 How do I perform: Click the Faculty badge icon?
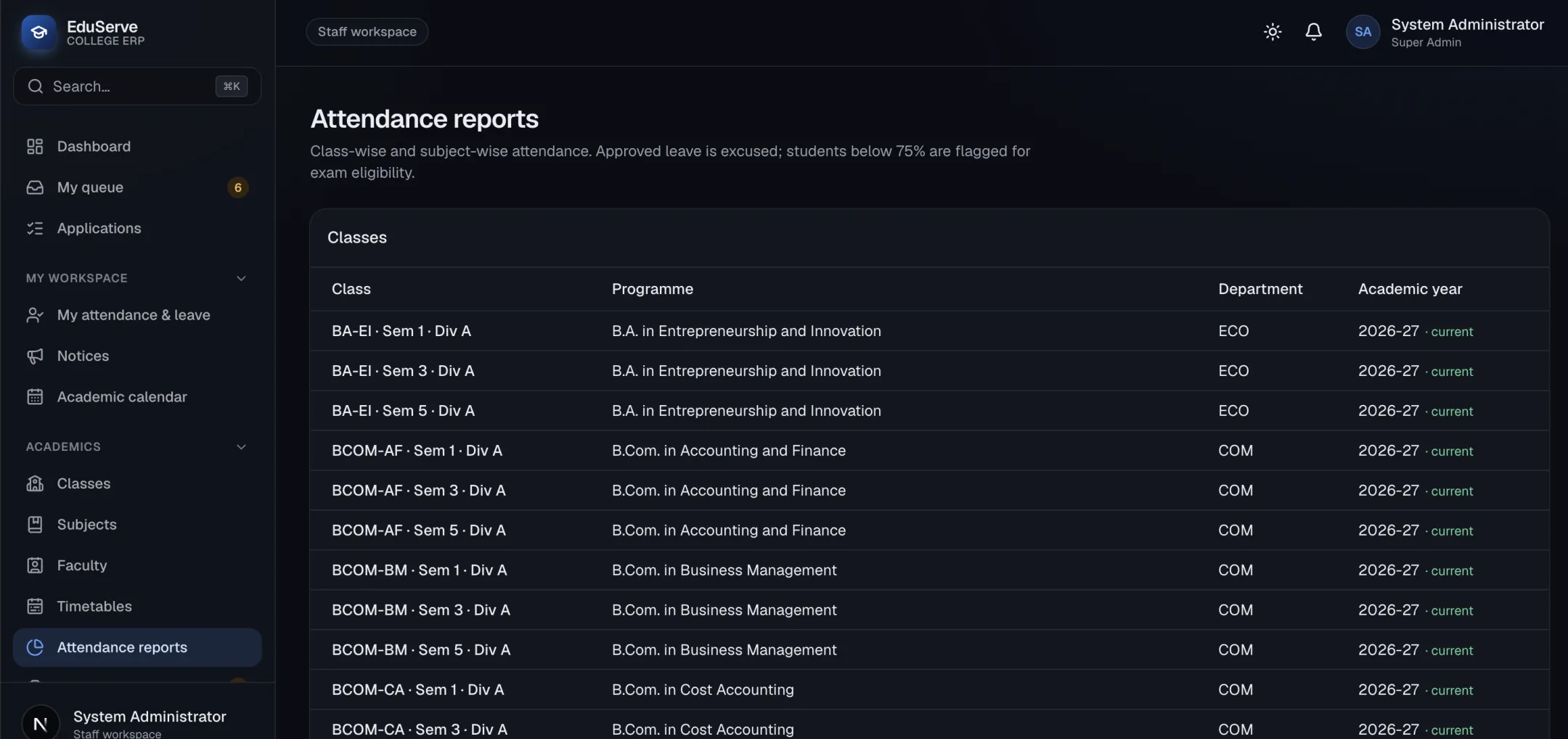click(35, 566)
